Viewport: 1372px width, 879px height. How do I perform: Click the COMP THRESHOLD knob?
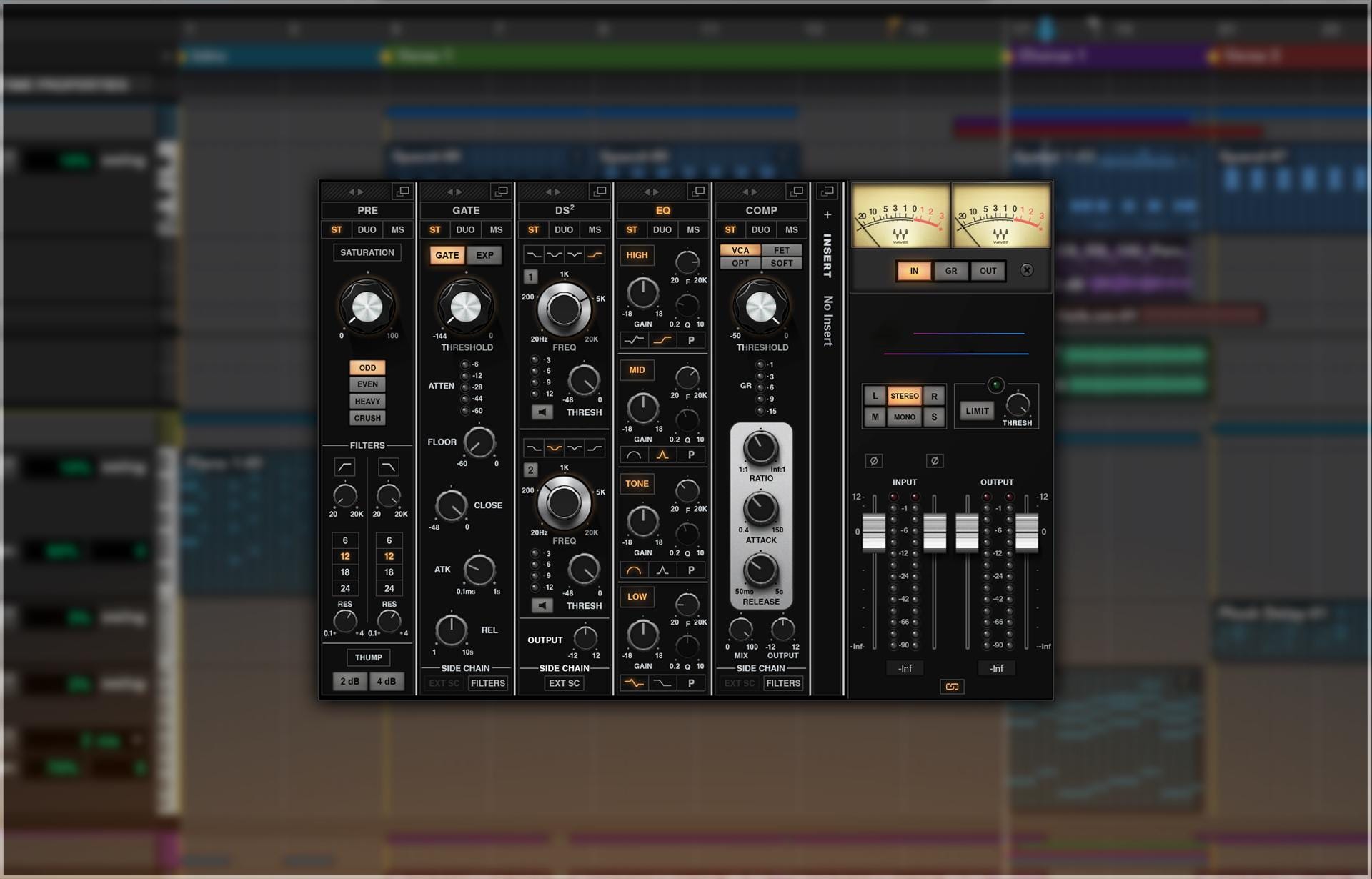click(761, 307)
